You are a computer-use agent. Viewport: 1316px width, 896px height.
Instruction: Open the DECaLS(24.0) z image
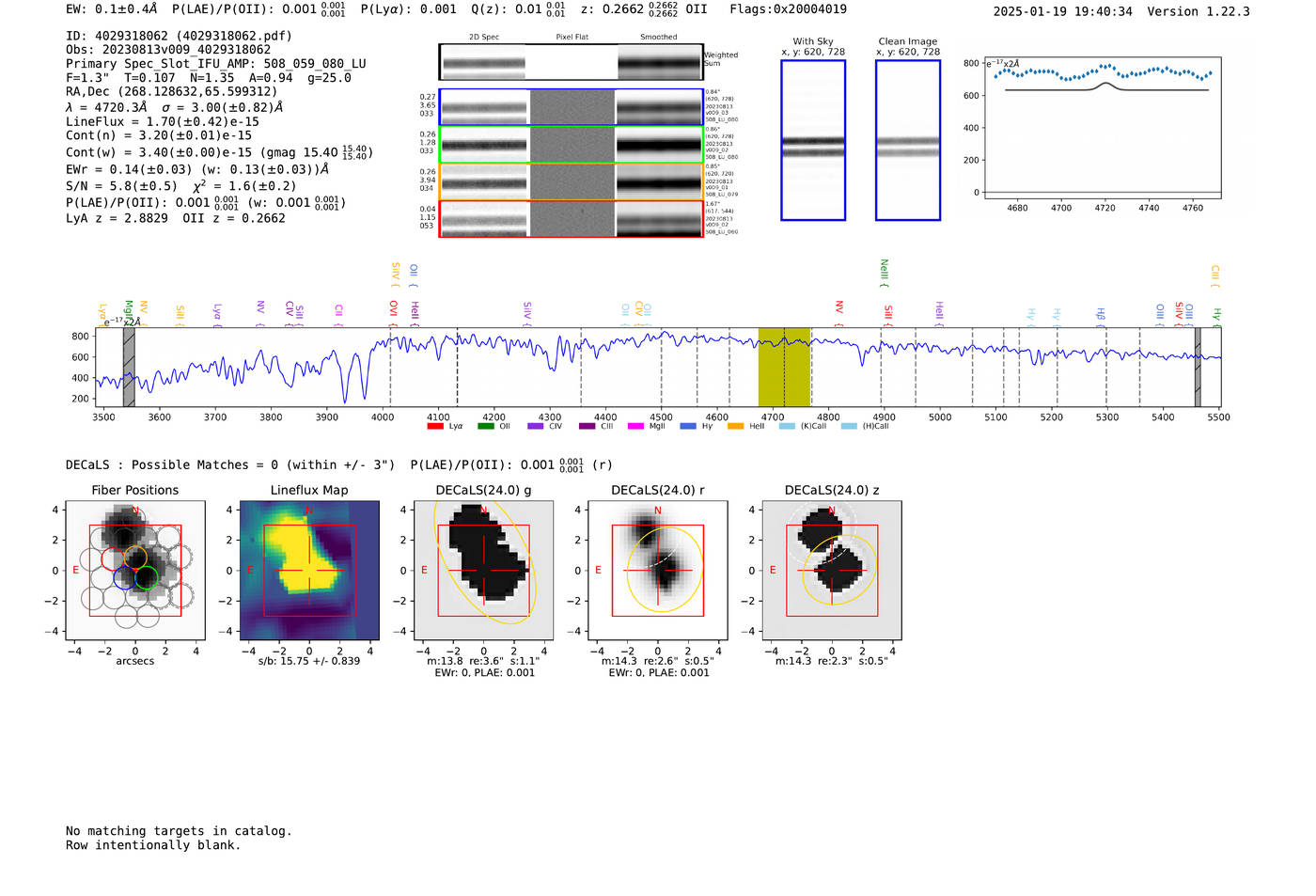tap(832, 571)
